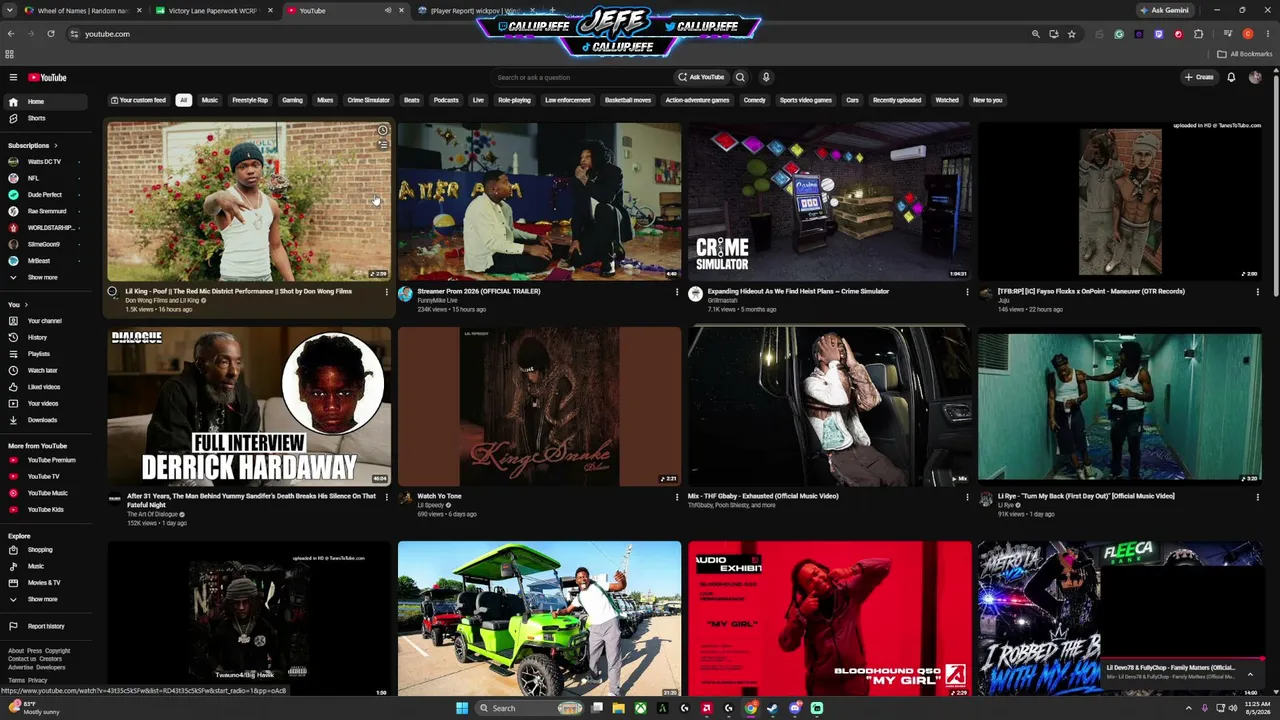Image resolution: width=1280 pixels, height=720 pixels.
Task: Click the Ask Gemini button
Action: pos(1164,11)
